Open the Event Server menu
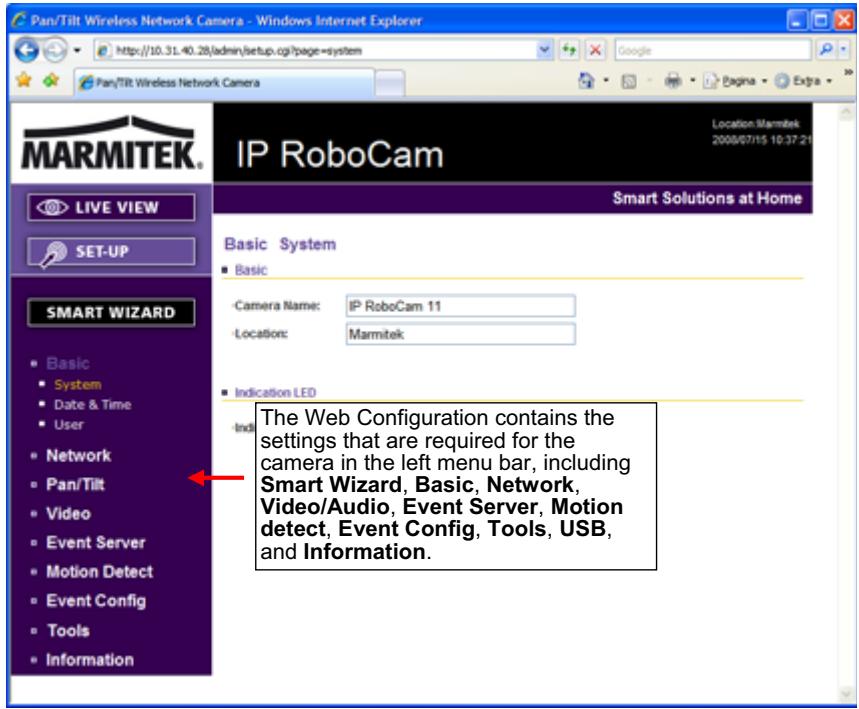Viewport: 859px width, 709px height. [x=95, y=542]
